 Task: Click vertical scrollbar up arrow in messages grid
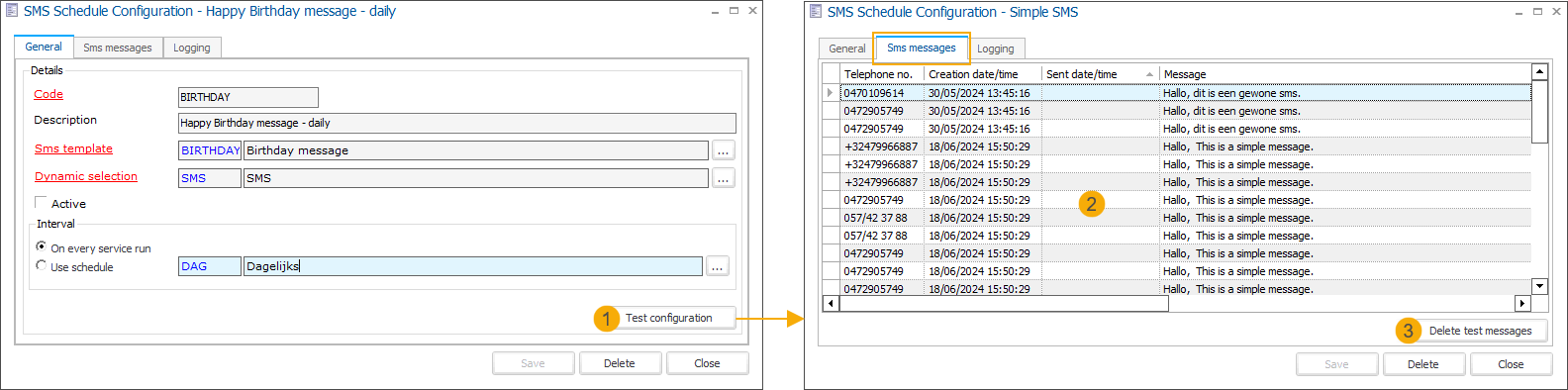pyautogui.click(x=1539, y=71)
